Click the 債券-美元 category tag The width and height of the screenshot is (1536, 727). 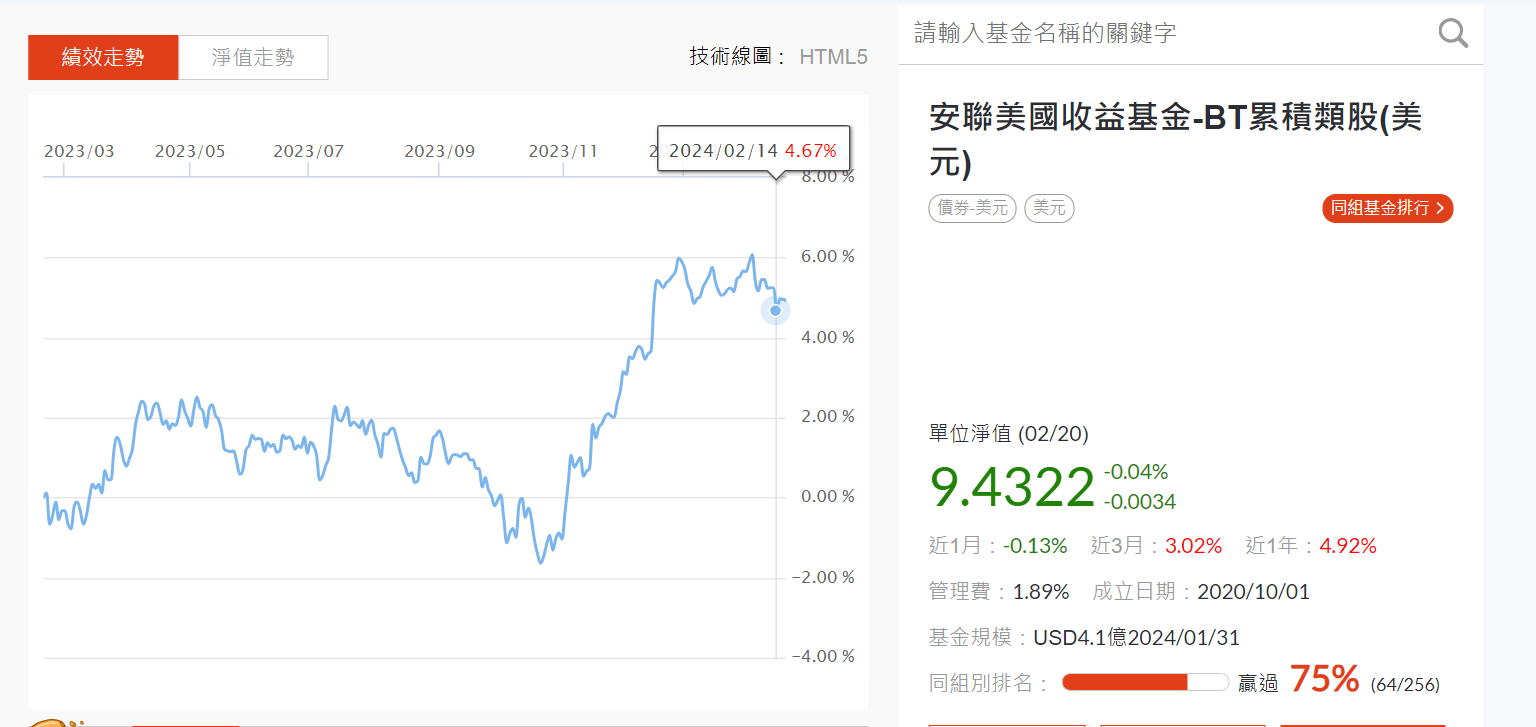click(972, 208)
